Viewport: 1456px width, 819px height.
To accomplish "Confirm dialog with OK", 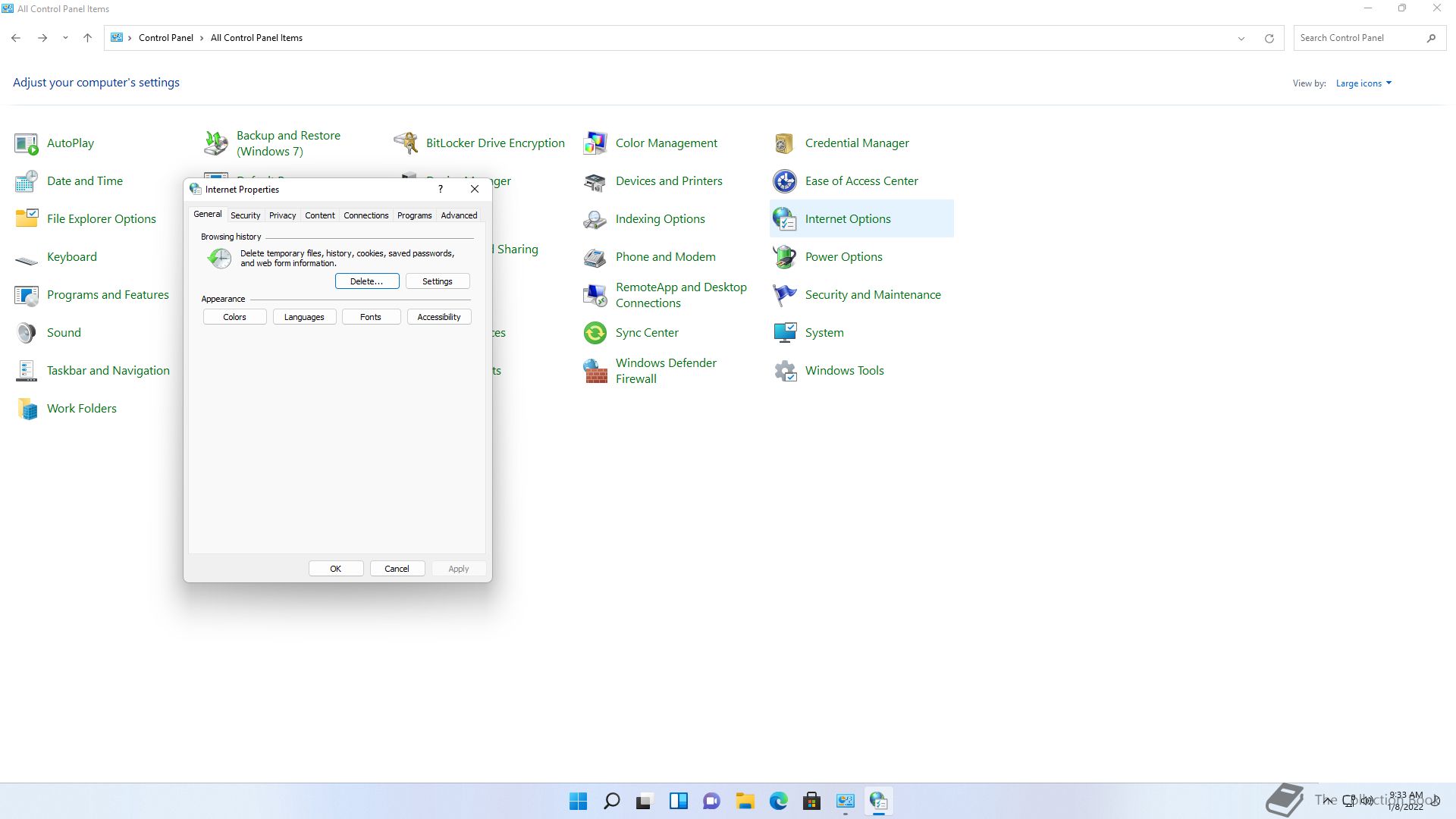I will coord(336,569).
